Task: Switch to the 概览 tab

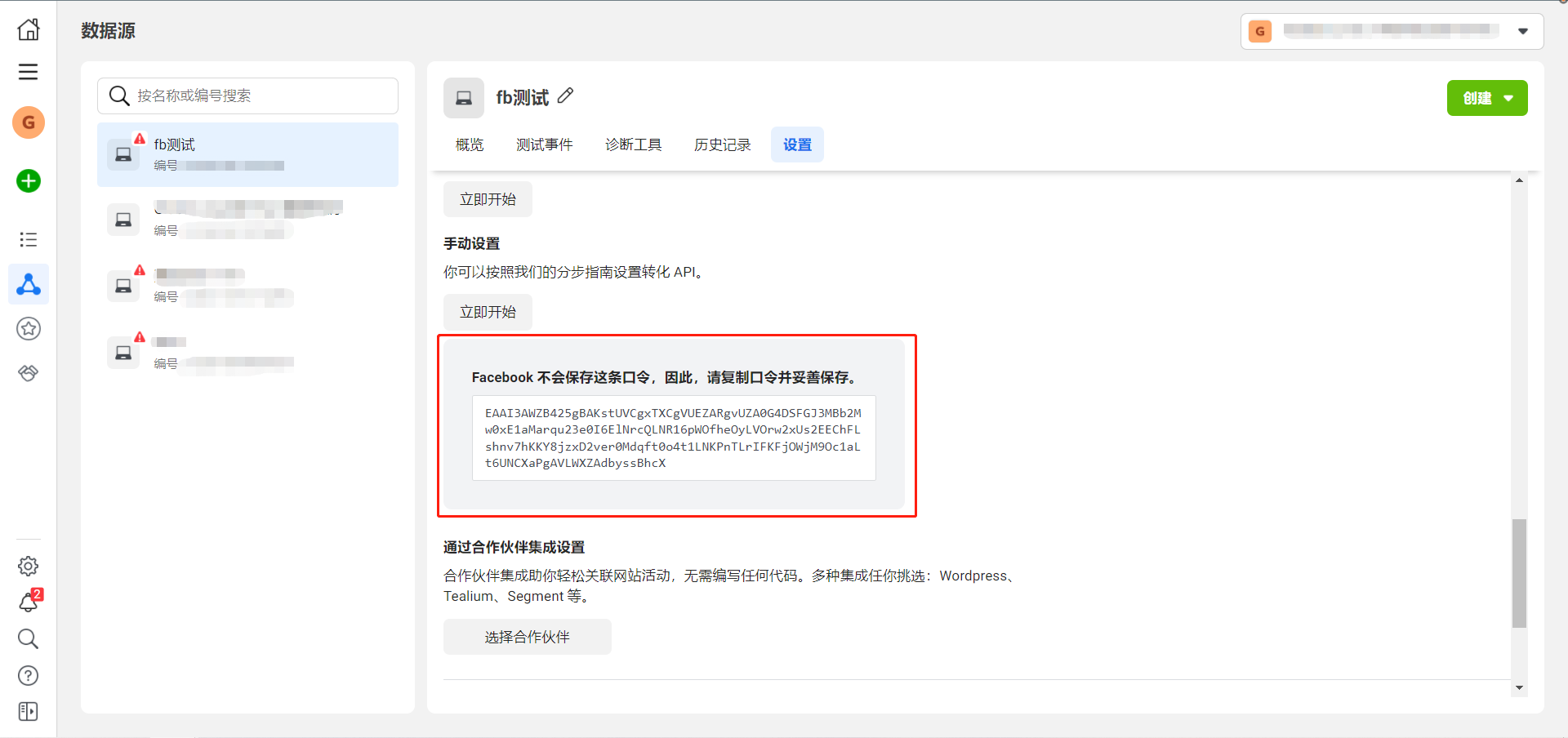Action: 470,144
